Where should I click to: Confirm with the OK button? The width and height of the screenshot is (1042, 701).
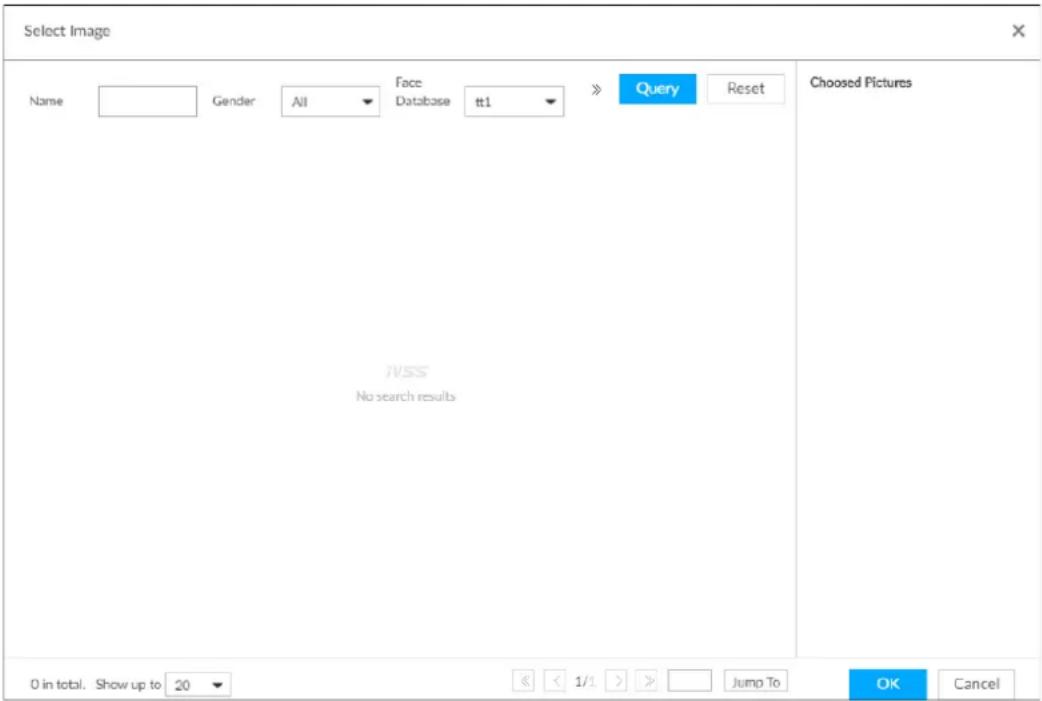click(x=888, y=684)
